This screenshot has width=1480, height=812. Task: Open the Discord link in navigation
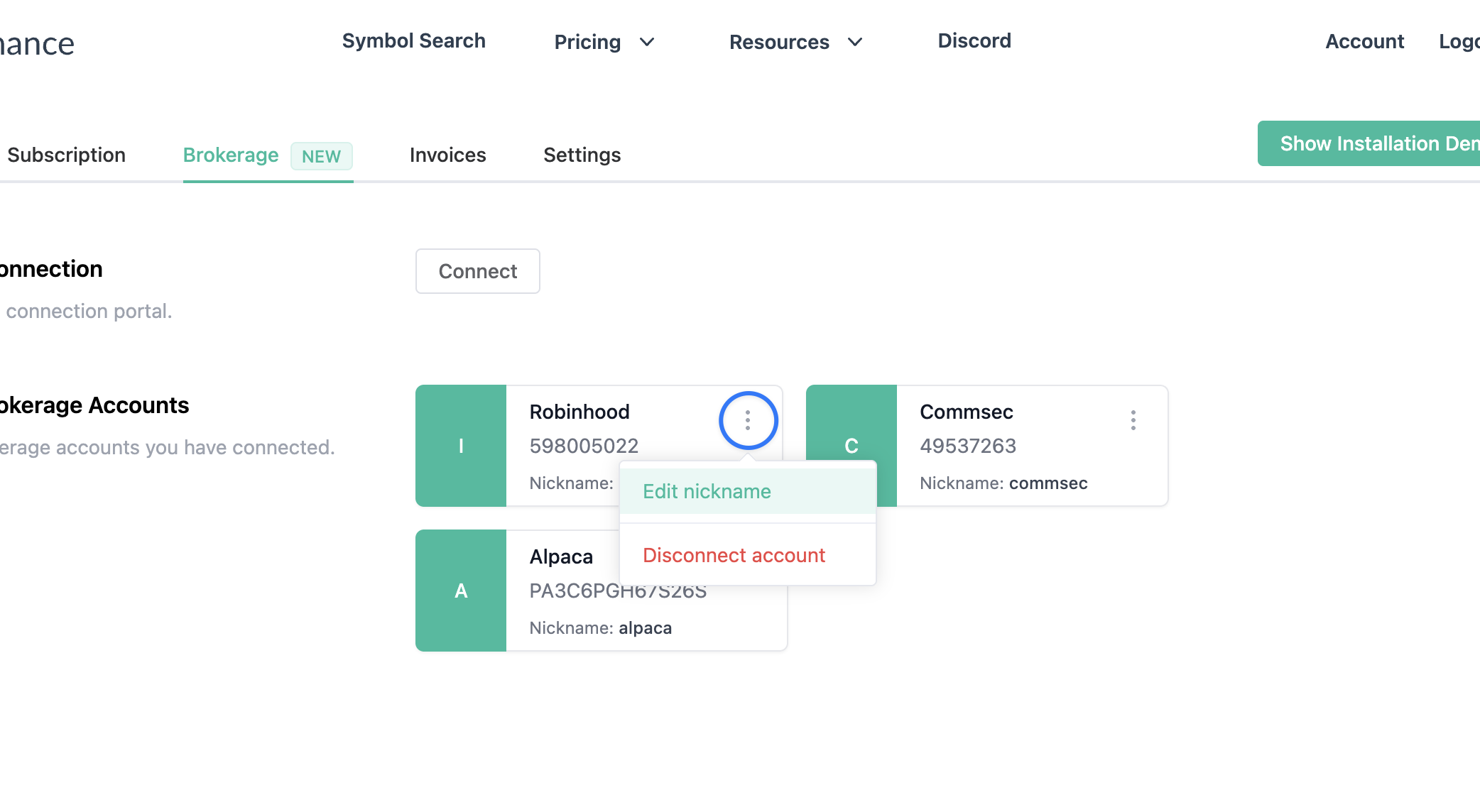coord(974,40)
